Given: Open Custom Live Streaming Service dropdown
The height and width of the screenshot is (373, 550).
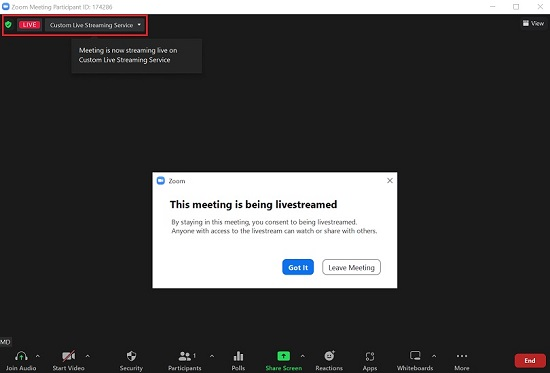Looking at the screenshot, I should click(x=95, y=25).
